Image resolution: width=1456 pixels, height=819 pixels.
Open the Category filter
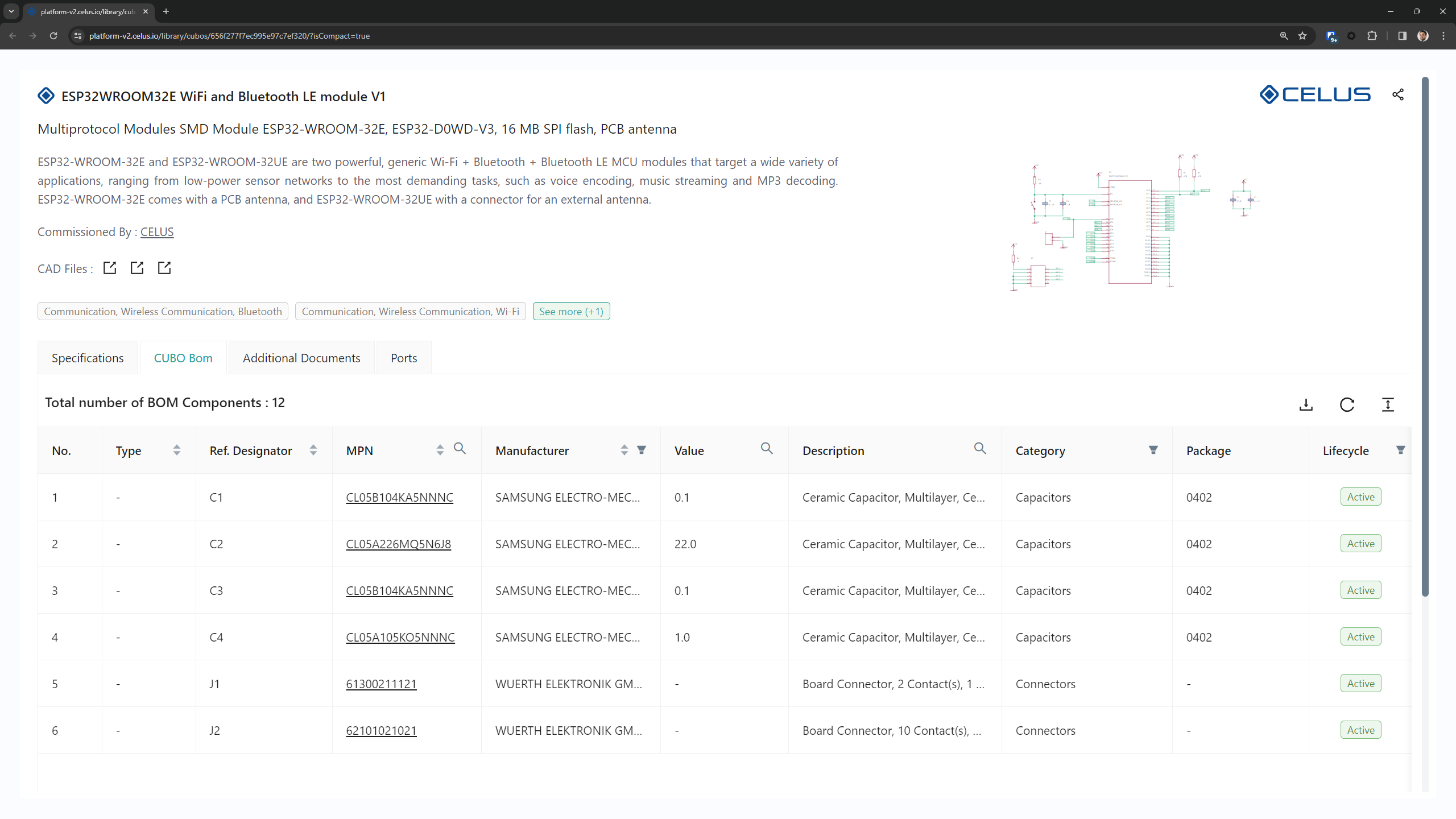(x=1153, y=450)
